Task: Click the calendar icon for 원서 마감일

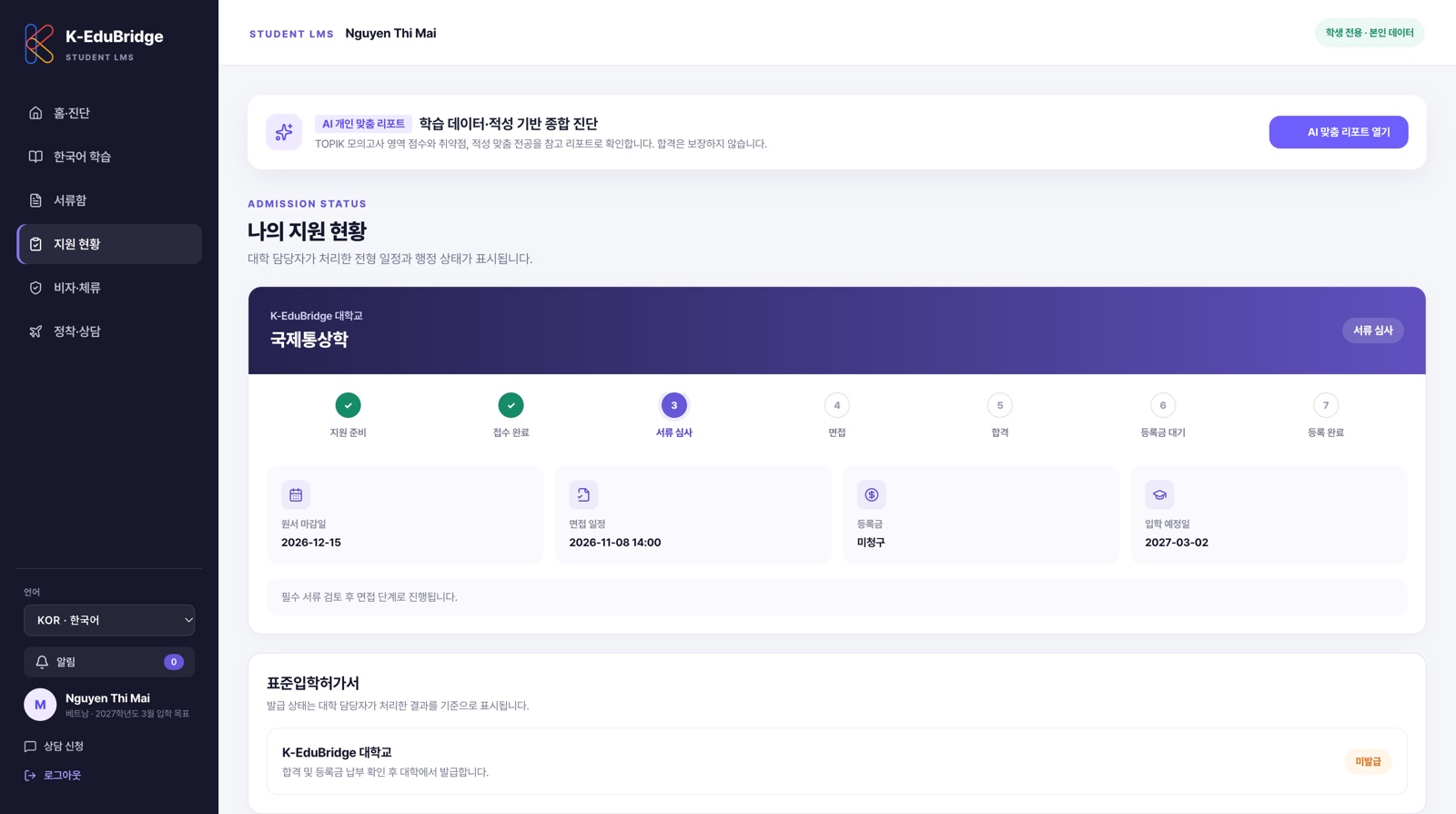Action: tap(296, 494)
